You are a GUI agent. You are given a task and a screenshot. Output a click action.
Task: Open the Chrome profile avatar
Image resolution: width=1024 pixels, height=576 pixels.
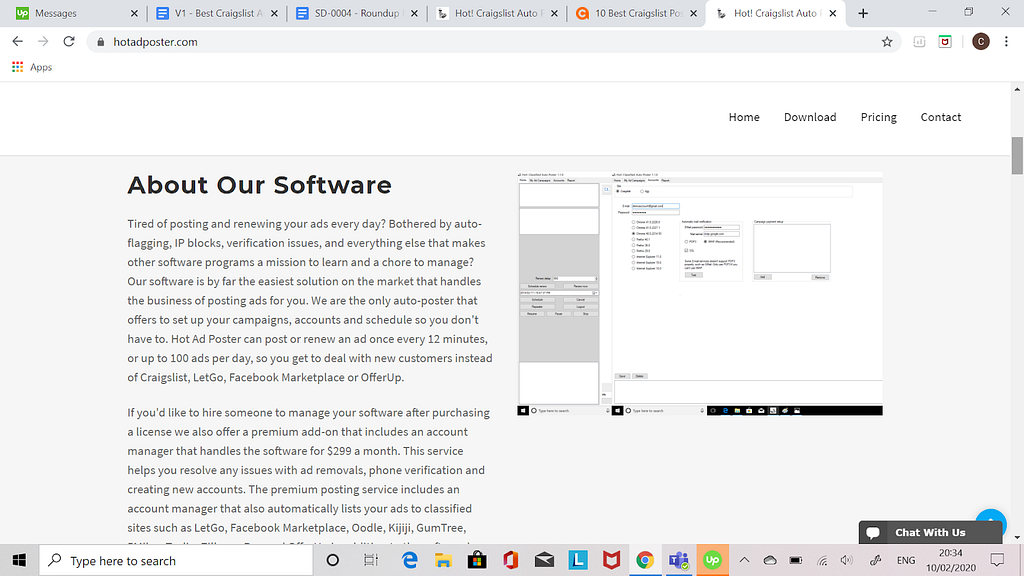coord(980,42)
